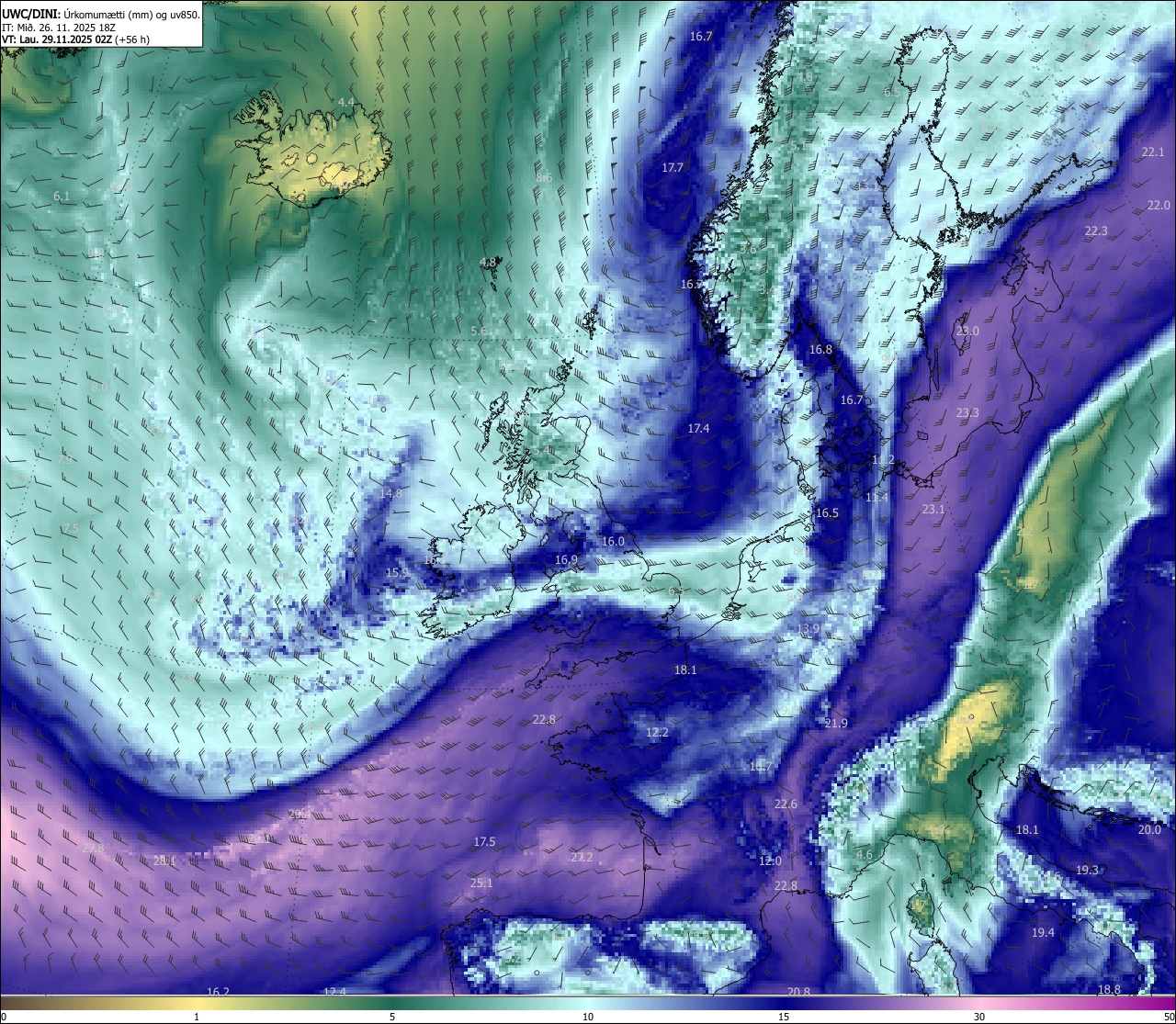The width and height of the screenshot is (1176, 1024).
Task: Click the 20.0 value label
Action: tap(1149, 830)
